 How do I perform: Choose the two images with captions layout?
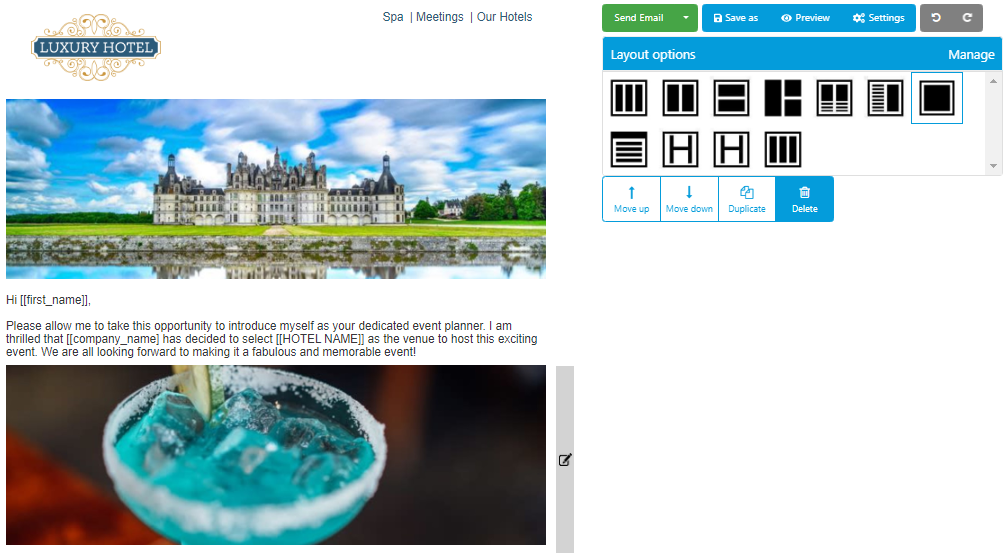tap(834, 98)
